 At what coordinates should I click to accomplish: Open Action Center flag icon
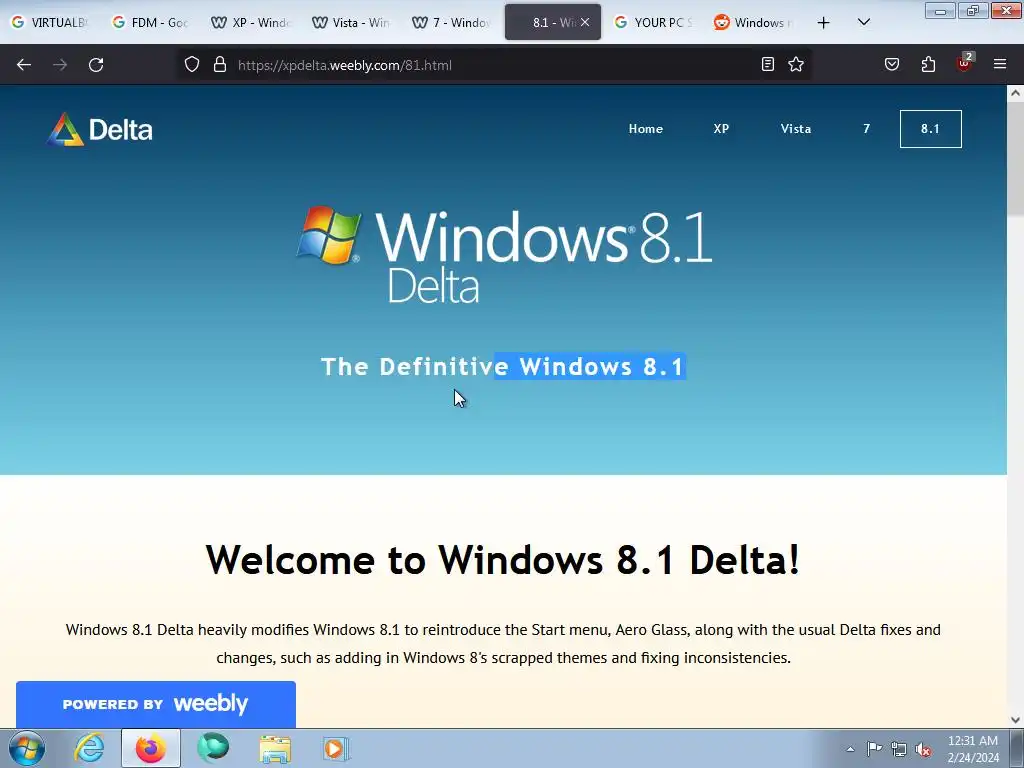874,749
